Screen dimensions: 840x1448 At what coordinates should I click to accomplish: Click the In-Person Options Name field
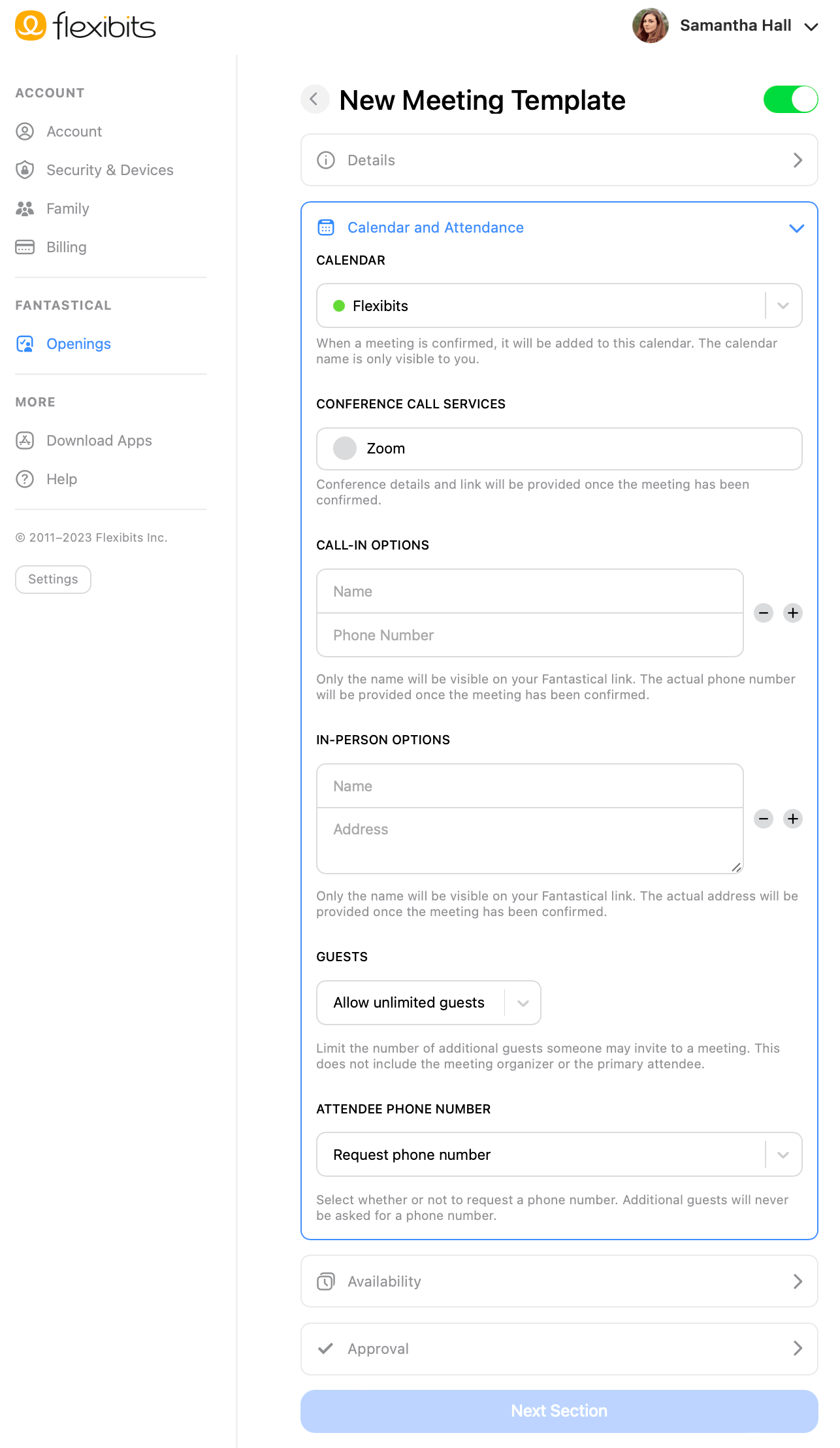coord(530,786)
